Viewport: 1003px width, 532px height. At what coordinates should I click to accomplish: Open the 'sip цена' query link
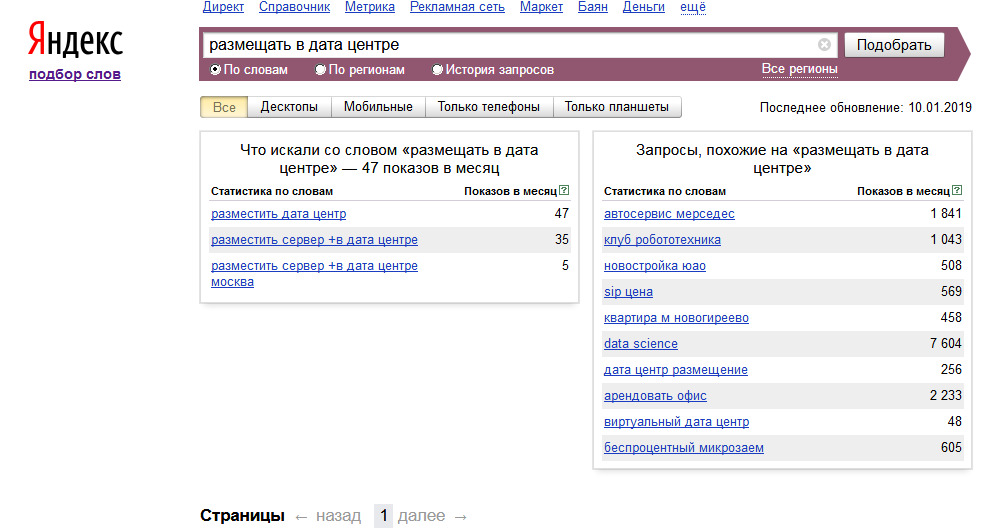click(x=628, y=292)
